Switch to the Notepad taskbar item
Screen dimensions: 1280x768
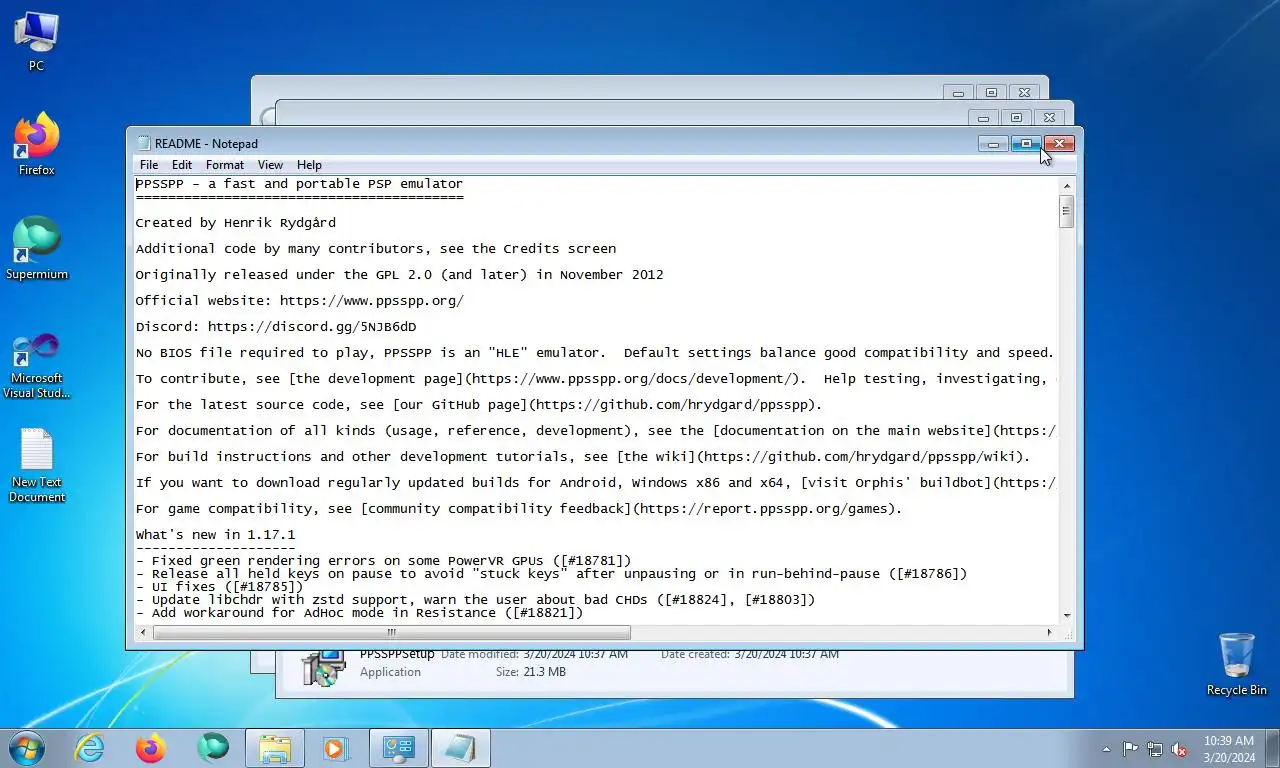tap(461, 748)
